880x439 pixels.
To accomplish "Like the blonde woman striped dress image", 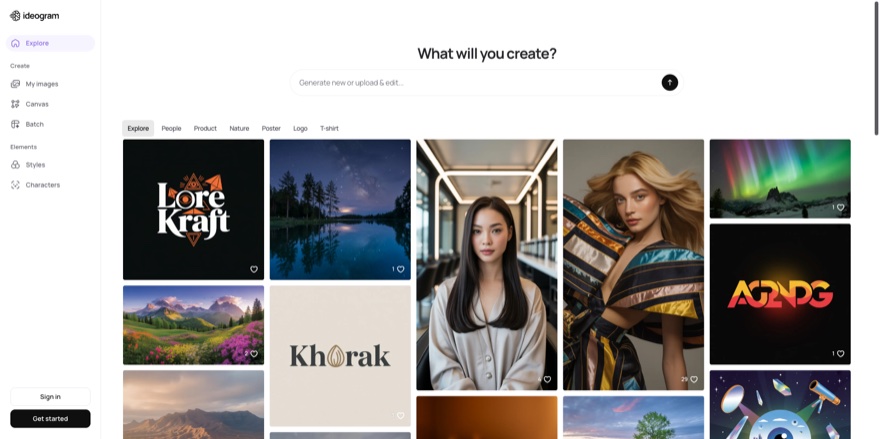I will click(694, 379).
